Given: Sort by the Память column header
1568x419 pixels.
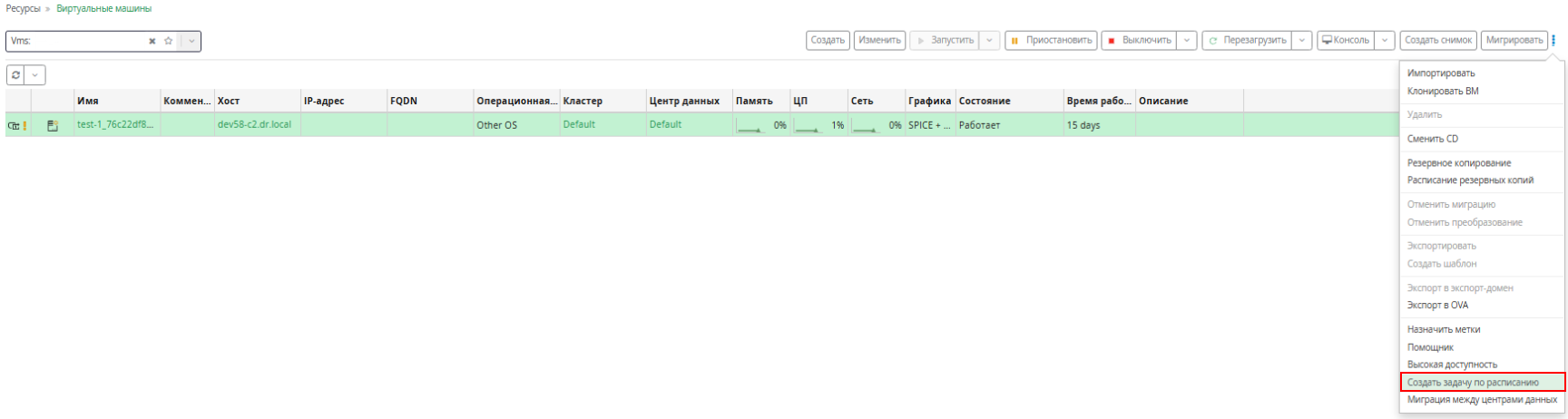Looking at the screenshot, I should (x=761, y=101).
